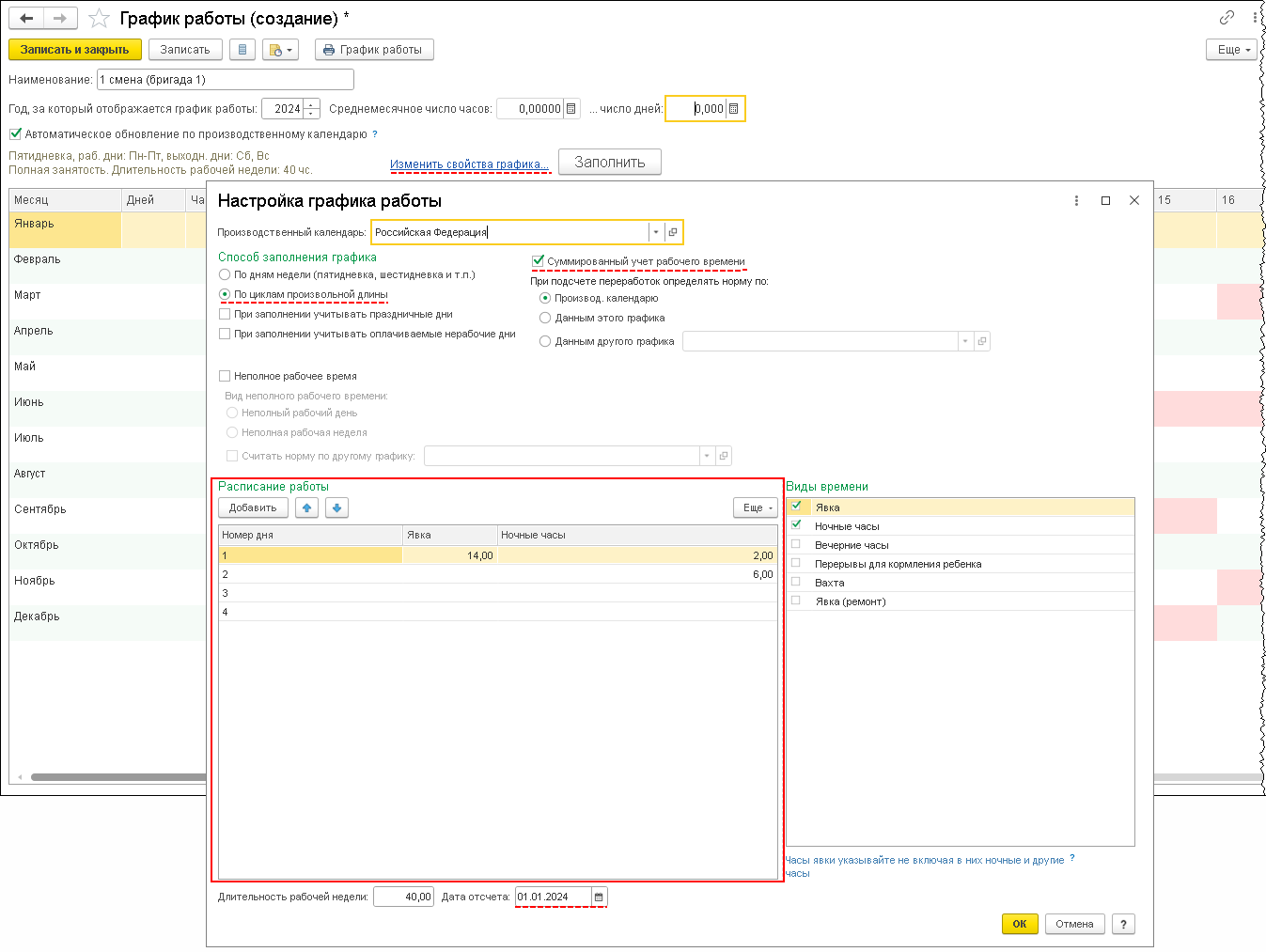Viewport: 1266px width, 952px height.
Task: Toggle При заполнении учитывать праздничные дни
Action: point(225,314)
